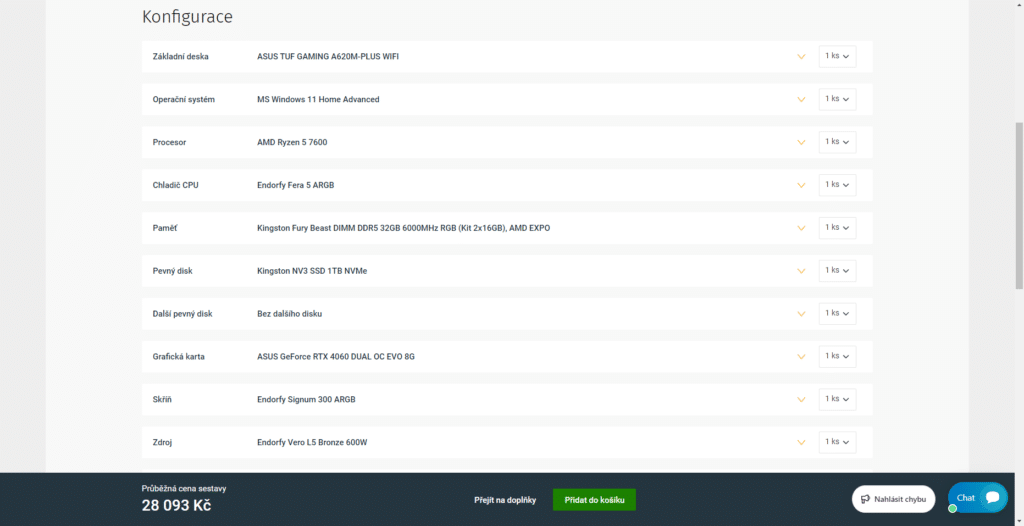Expand the Chladič CPU component options
Image resolution: width=1024 pixels, height=526 pixels.
801,185
